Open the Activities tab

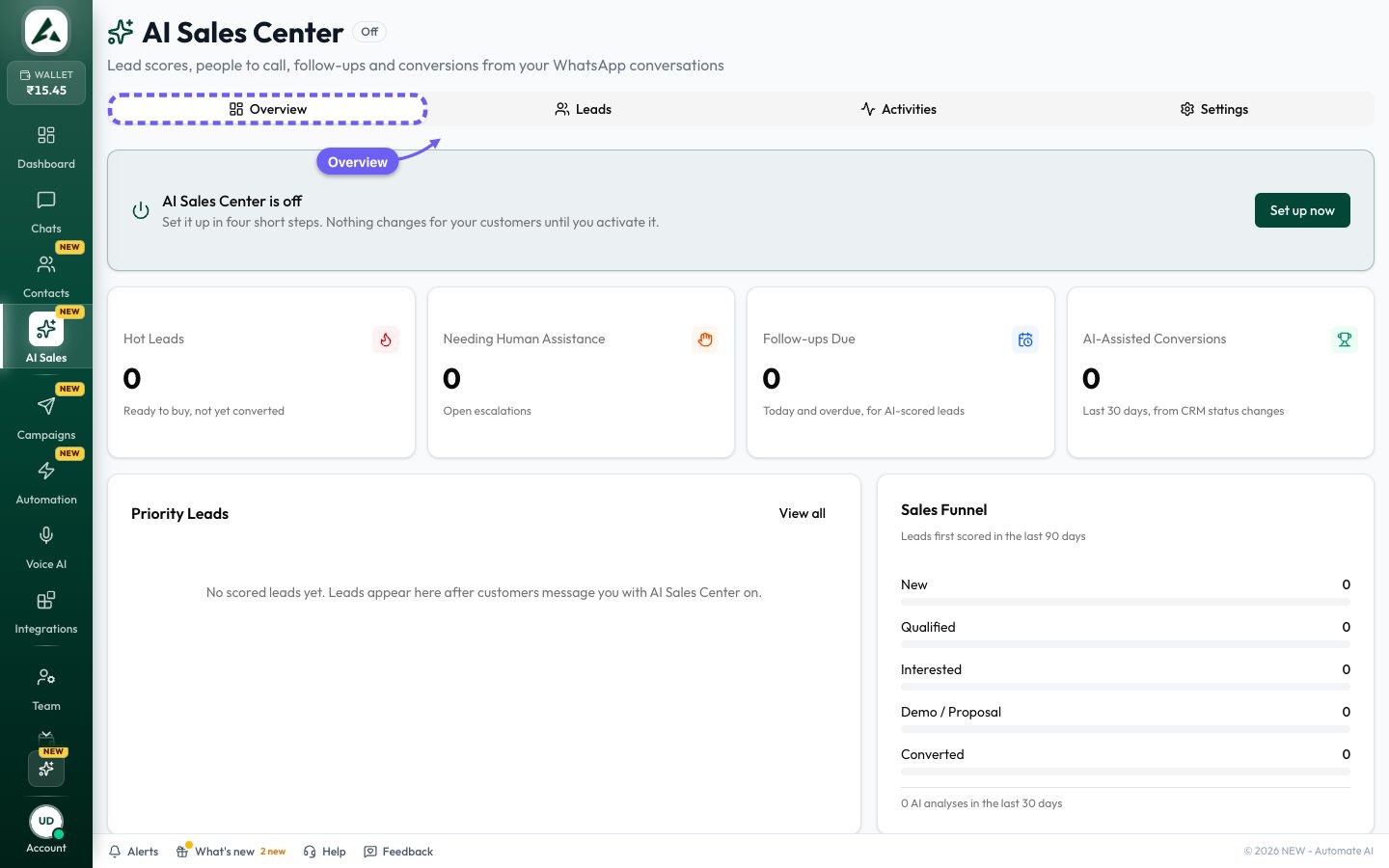click(899, 109)
